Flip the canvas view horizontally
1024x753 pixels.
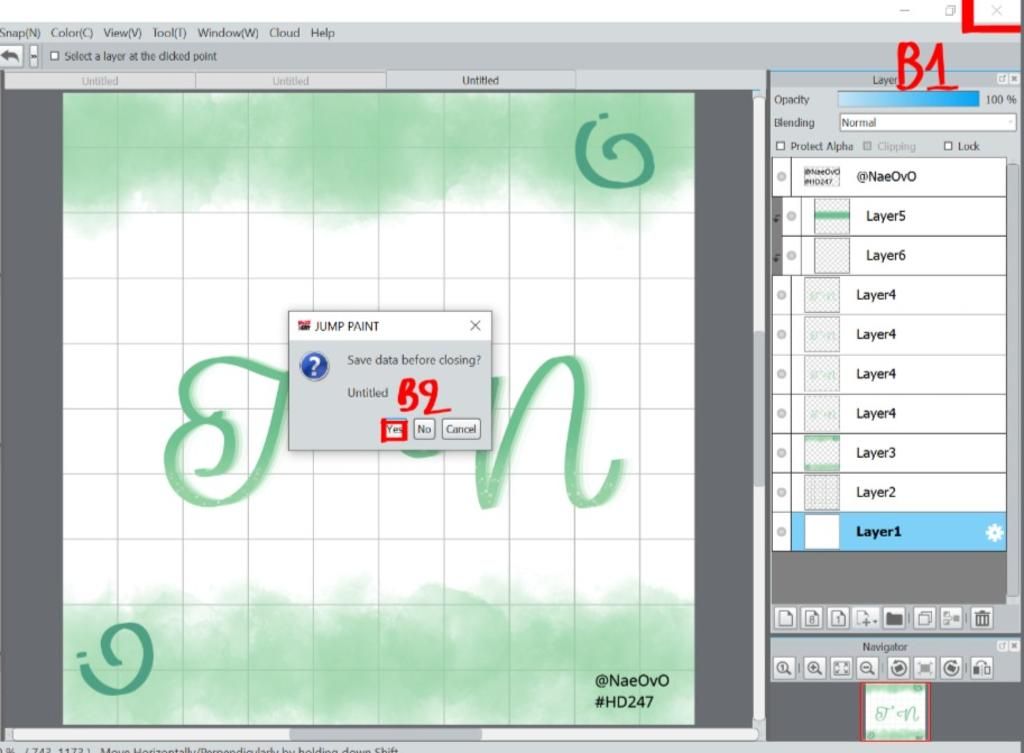[982, 668]
